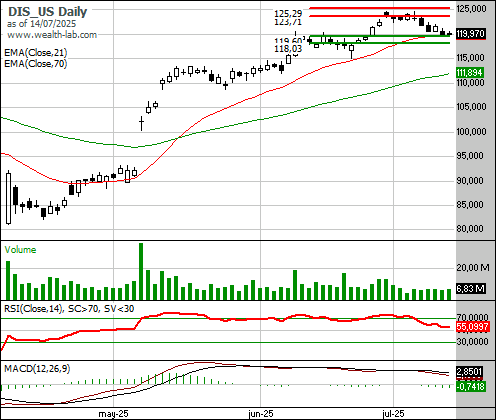
Task: Click the current price tag 119,970
Action: tap(471, 34)
